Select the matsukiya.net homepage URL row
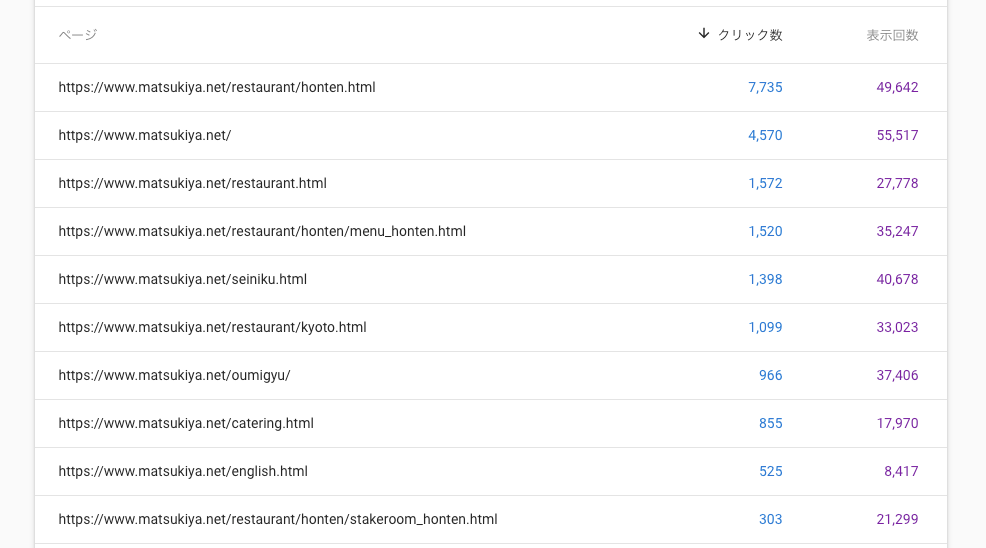The image size is (986, 548). pyautogui.click(x=145, y=136)
